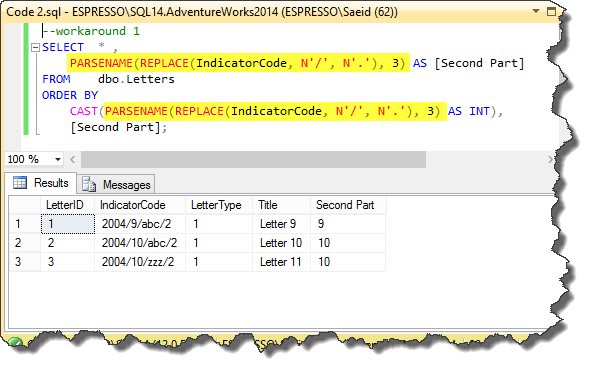
Task: Click the editor horizontal scrollbar thumb
Action: click(253, 159)
